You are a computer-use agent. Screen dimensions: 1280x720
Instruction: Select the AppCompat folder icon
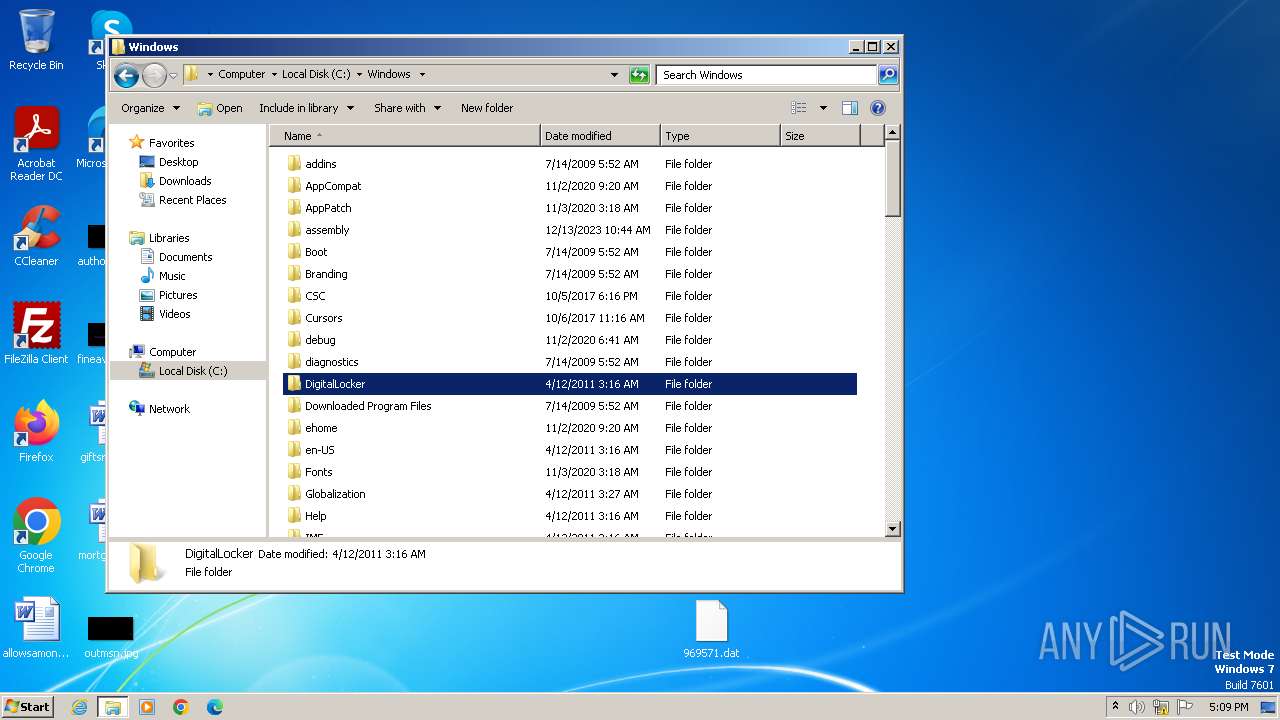pyautogui.click(x=294, y=186)
